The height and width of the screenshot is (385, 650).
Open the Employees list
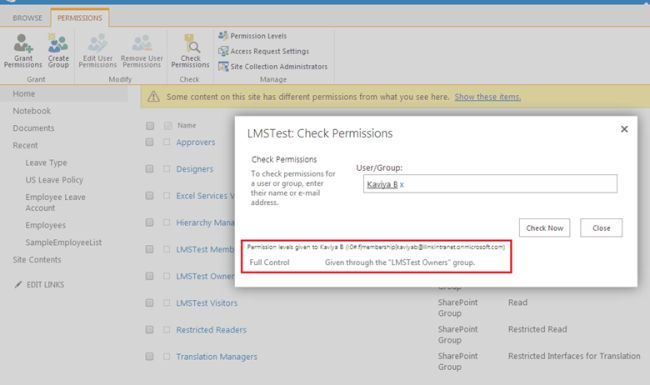click(46, 225)
